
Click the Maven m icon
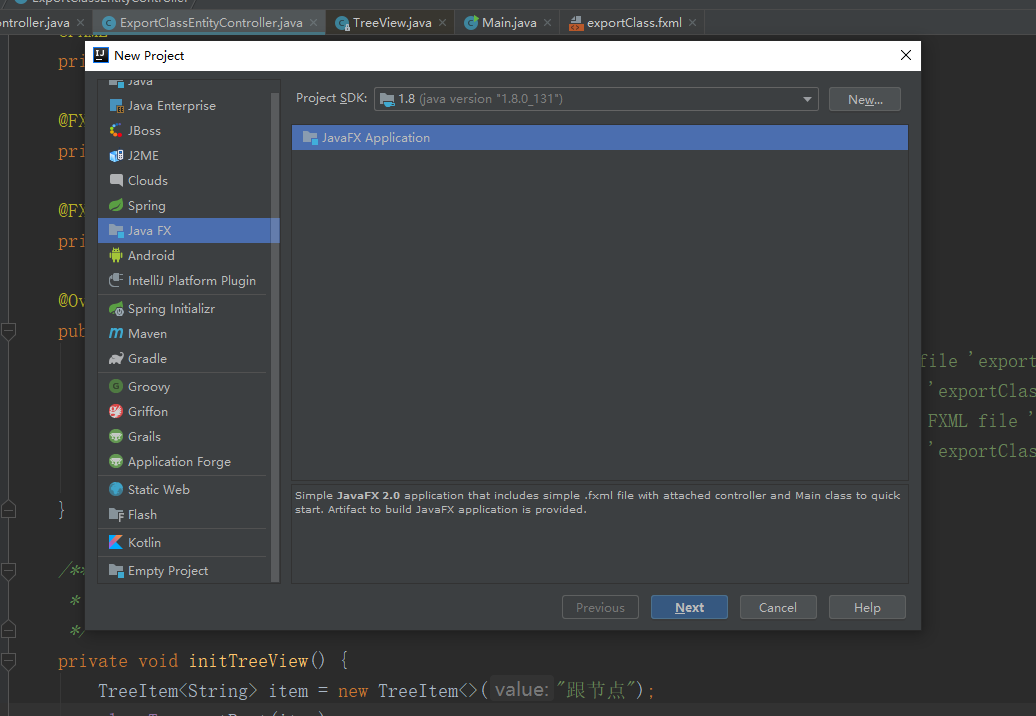coord(116,334)
